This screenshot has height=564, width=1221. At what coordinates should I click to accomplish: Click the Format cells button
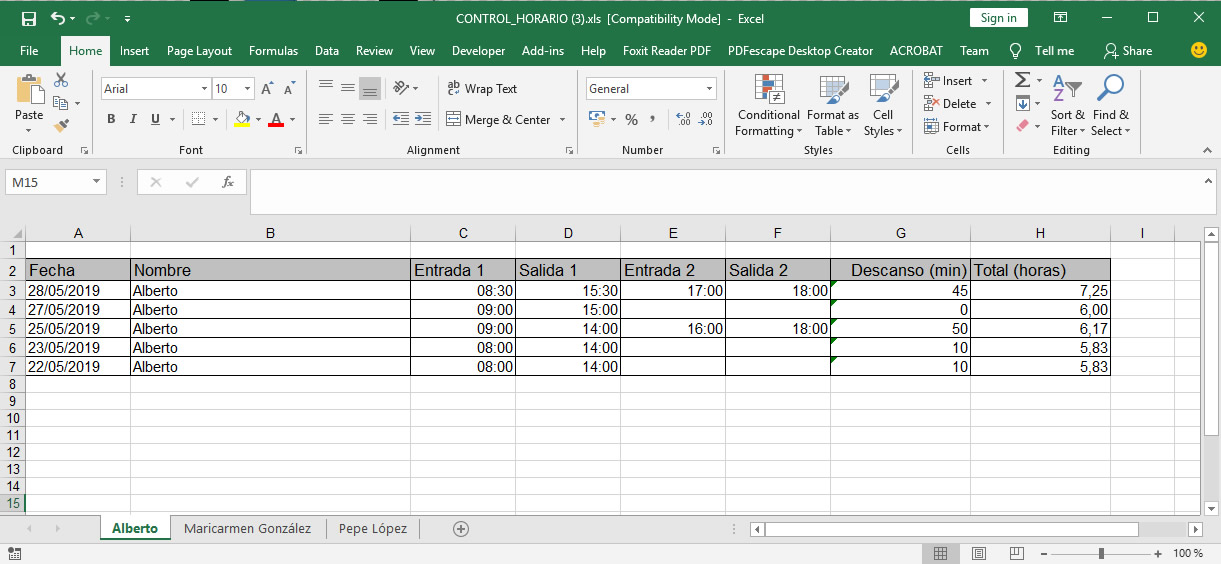[x=957, y=127]
